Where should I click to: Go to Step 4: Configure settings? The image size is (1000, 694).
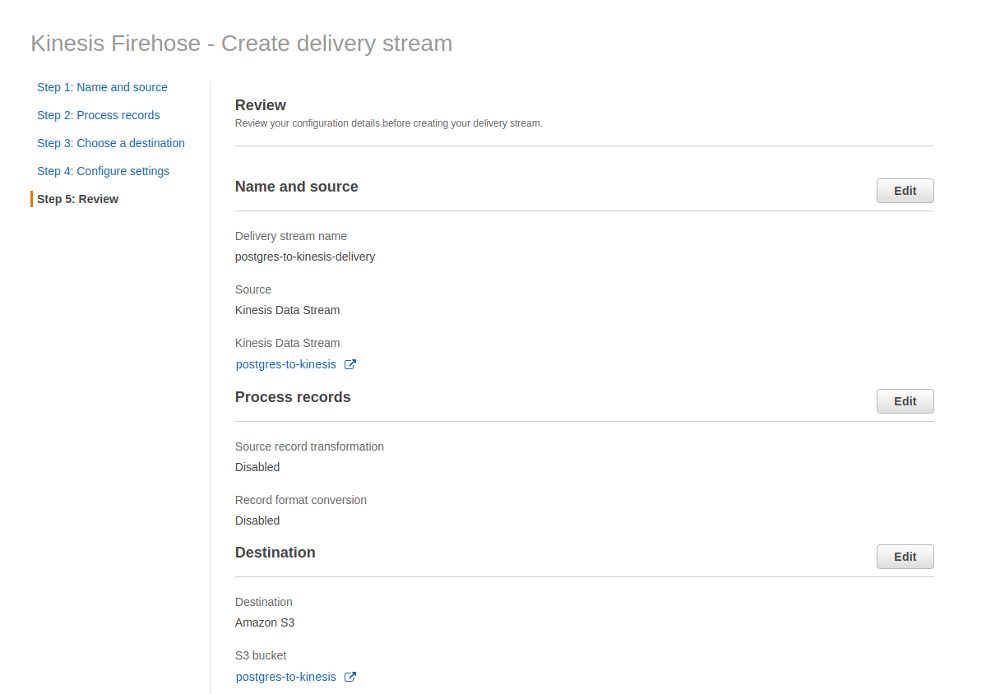pyautogui.click(x=103, y=172)
